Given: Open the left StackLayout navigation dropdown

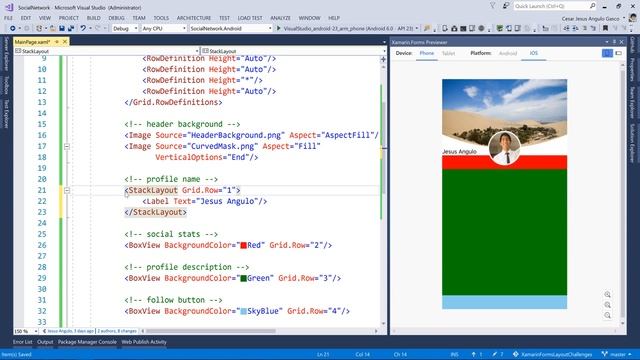Looking at the screenshot, I should coord(107,51).
